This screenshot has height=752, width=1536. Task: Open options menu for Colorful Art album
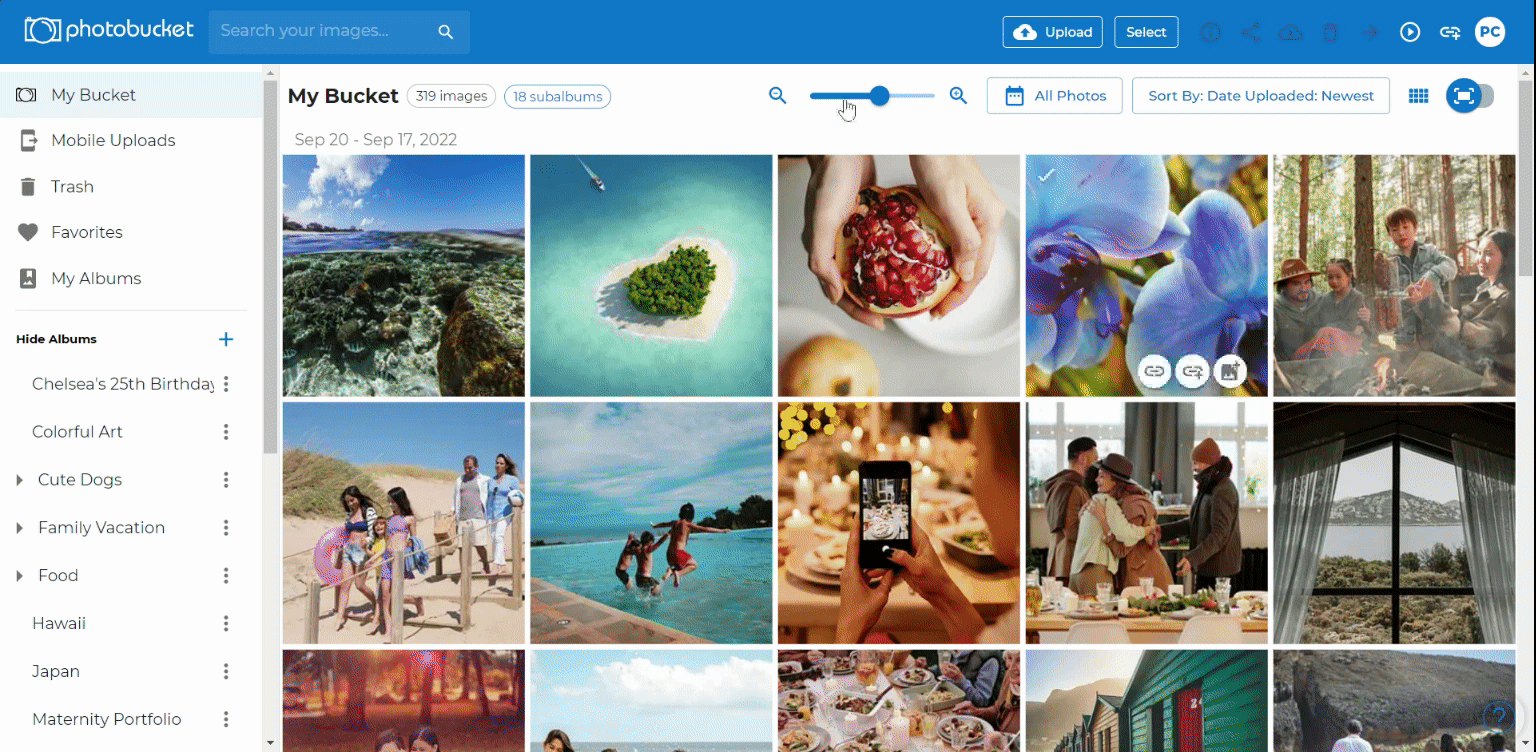point(226,432)
